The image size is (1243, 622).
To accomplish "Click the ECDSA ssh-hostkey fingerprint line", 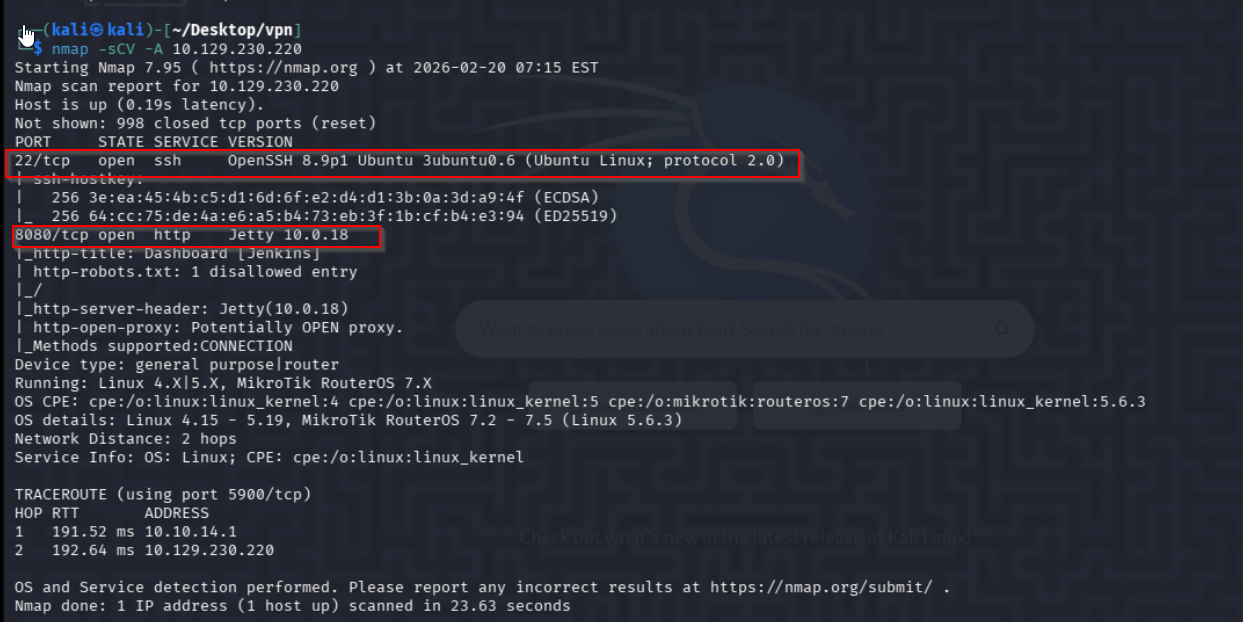I will [325, 198].
